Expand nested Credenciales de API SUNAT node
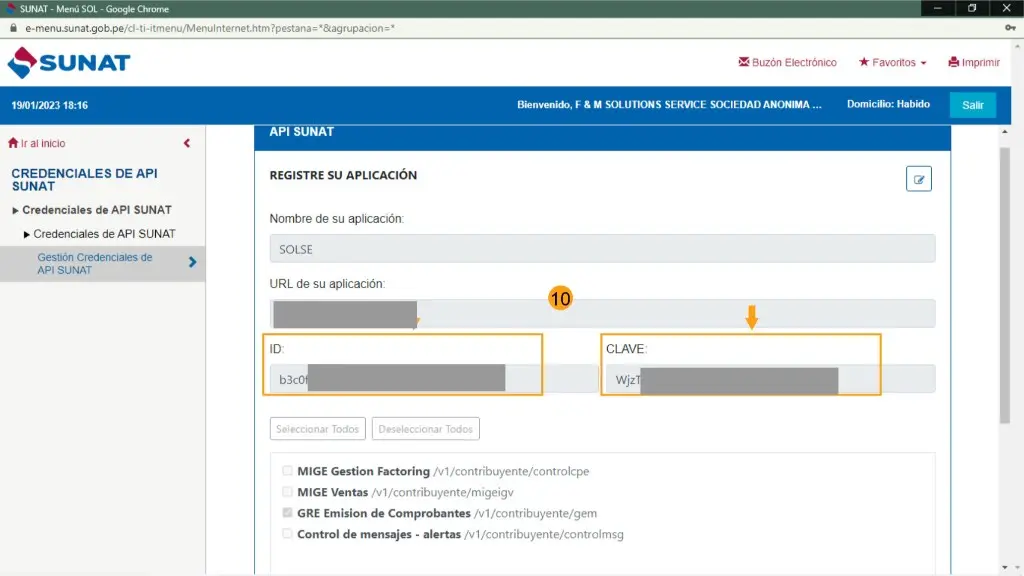 (x=27, y=234)
